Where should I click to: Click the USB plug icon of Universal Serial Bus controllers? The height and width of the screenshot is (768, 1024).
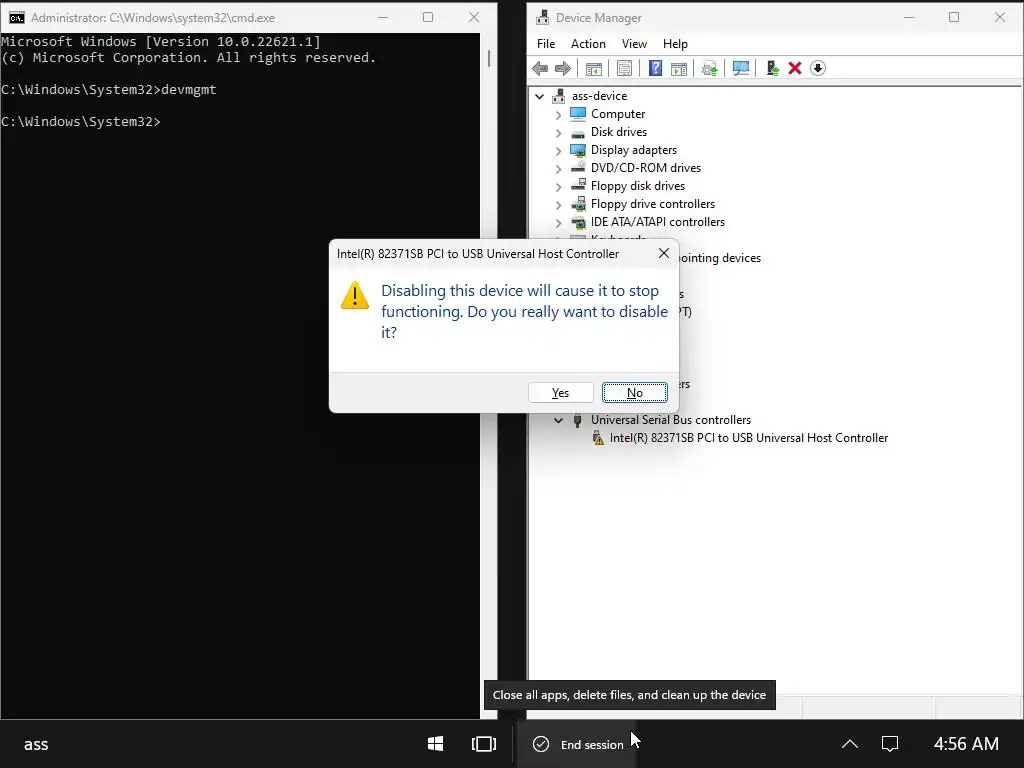(577, 421)
